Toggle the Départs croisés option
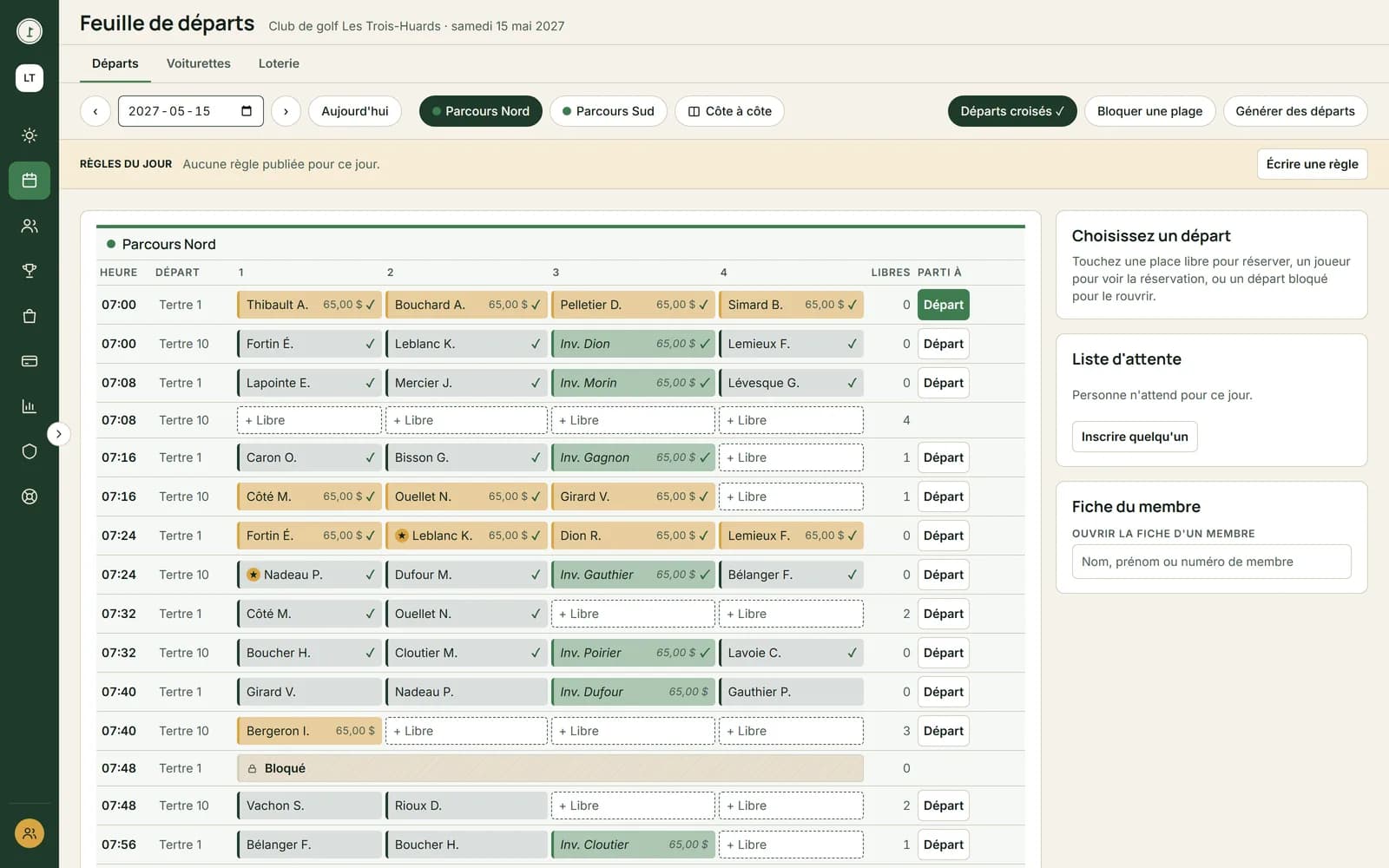 coord(1012,111)
